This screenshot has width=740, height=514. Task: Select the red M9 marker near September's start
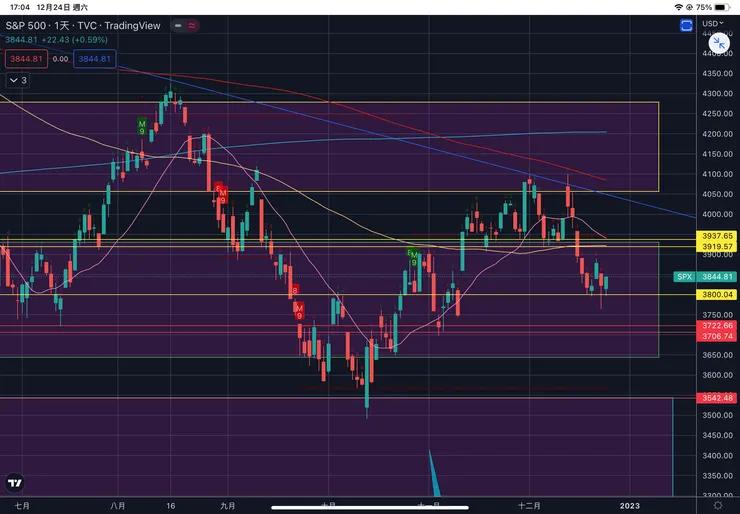pos(223,196)
